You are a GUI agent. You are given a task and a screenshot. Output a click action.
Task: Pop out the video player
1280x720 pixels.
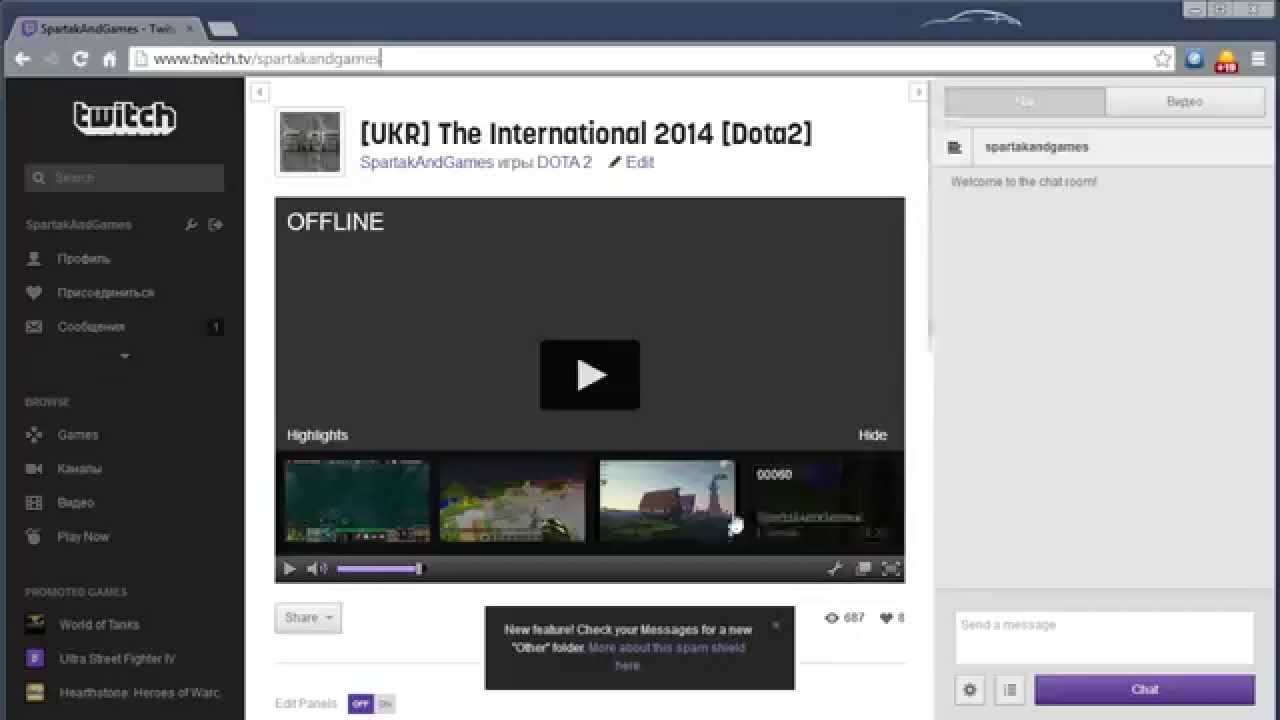pyautogui.click(x=863, y=569)
